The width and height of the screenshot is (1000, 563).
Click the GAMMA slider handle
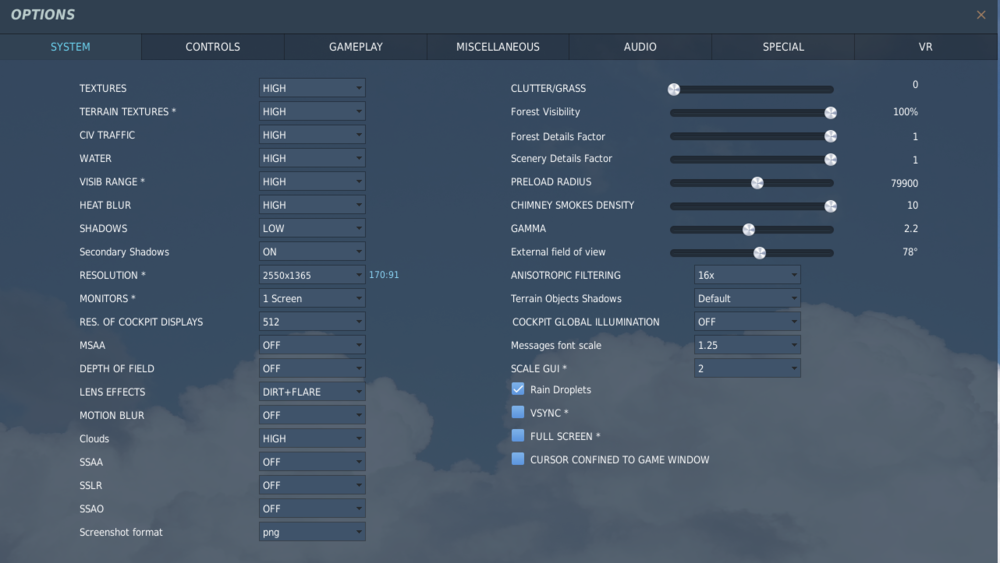pyautogui.click(x=749, y=230)
